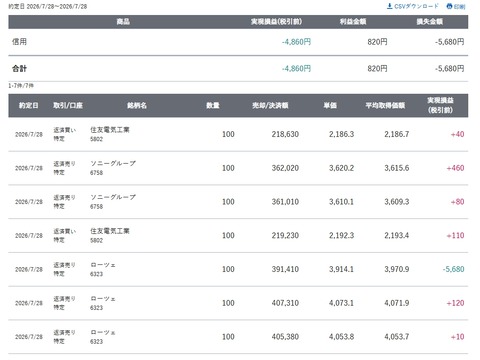Select the 平均取得価額 column header
Image resolution: width=480 pixels, height=360 pixels.
[385, 105]
